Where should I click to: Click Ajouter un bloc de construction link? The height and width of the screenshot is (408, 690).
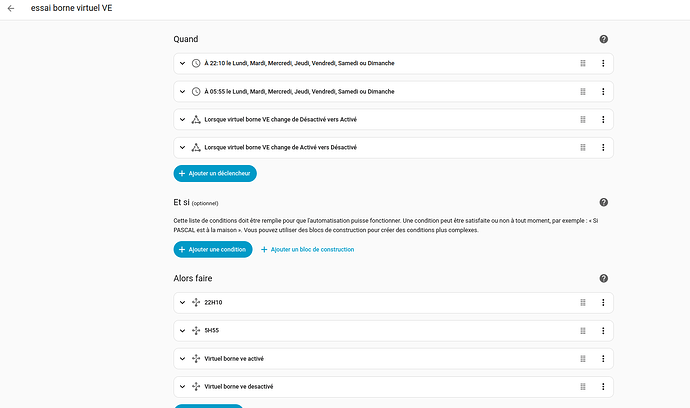coord(308,250)
